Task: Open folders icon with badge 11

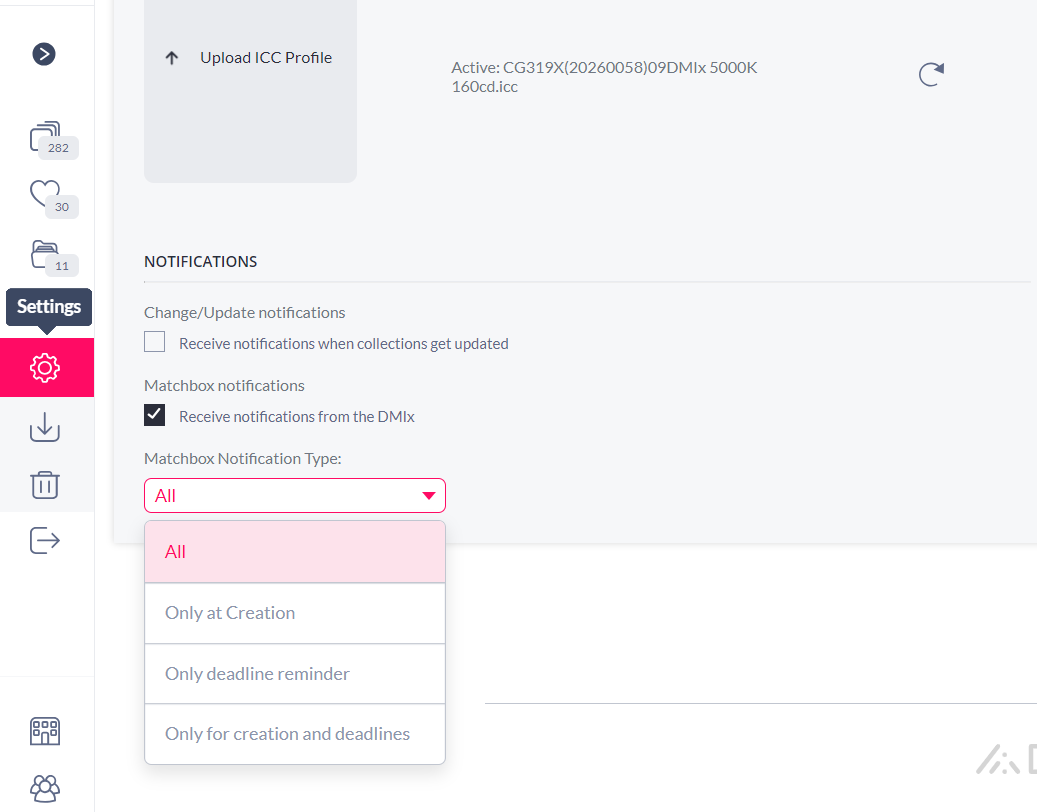Action: [x=53, y=257]
